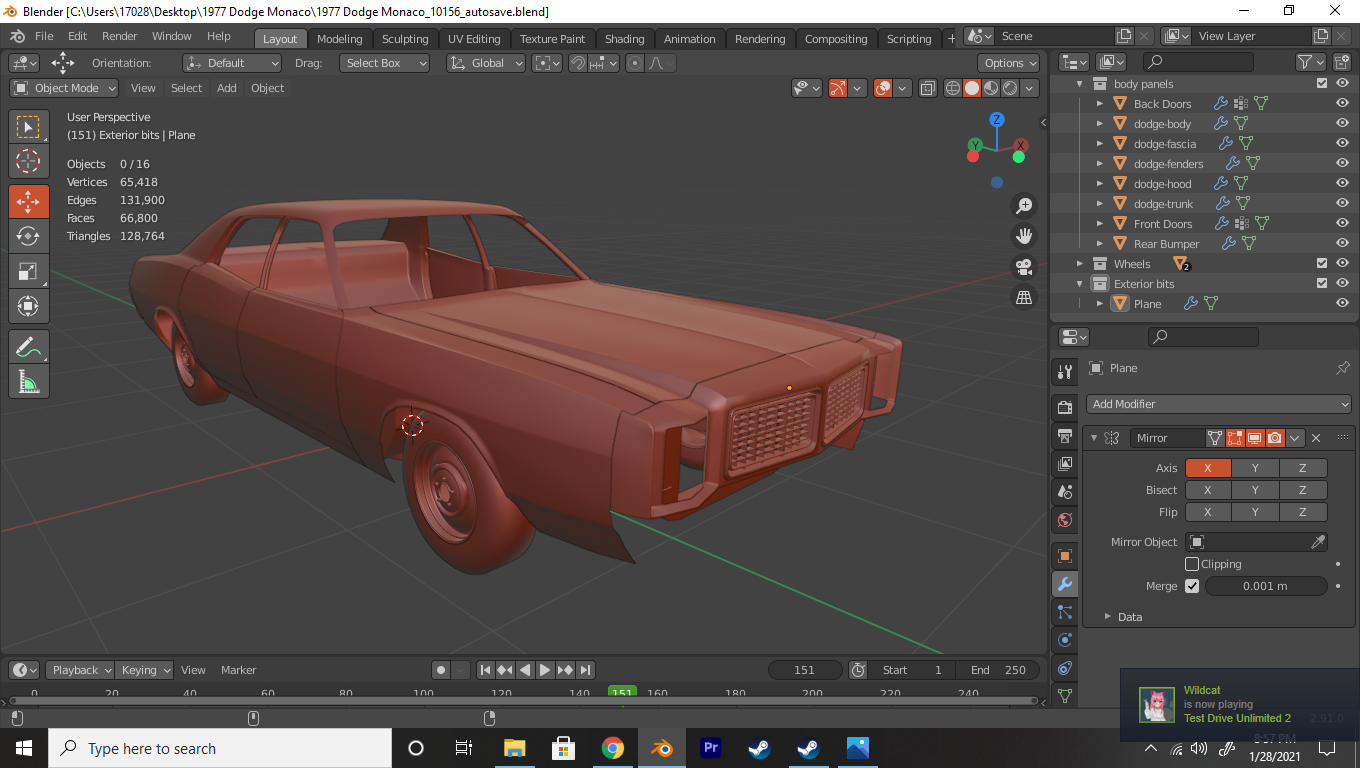Screen dimensions: 1360x768
Task: Open the View Layer properties tab
Action: (x=1065, y=464)
